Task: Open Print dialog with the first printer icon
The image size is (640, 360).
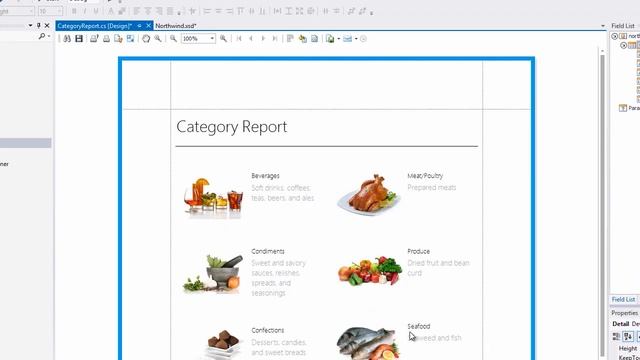Action: [x=94, y=39]
